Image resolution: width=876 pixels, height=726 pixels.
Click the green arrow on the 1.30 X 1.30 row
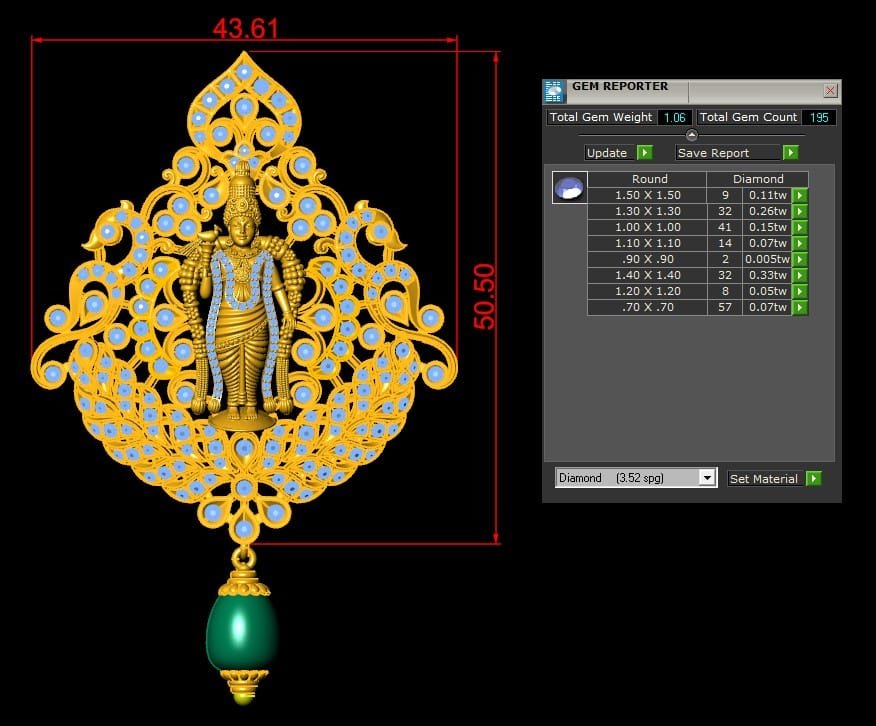pyautogui.click(x=800, y=212)
